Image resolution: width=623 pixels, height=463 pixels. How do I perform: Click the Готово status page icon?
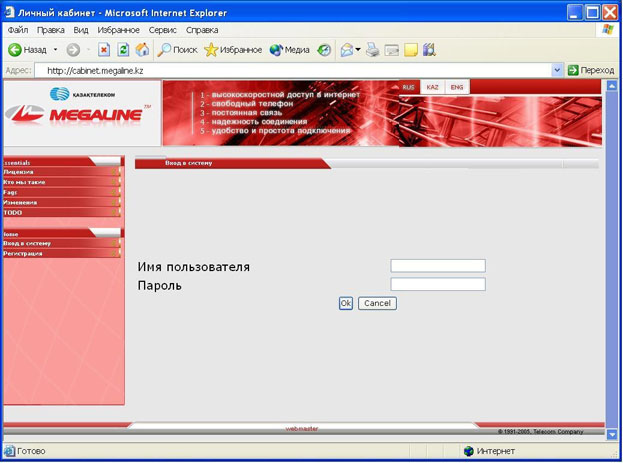(x=9, y=451)
